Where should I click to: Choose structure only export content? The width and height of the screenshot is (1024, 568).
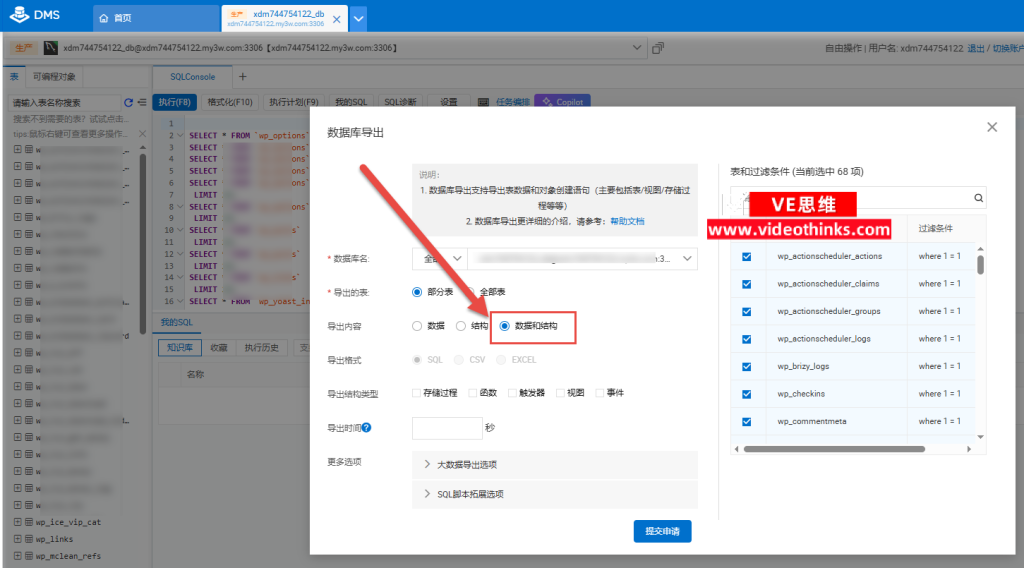point(460,326)
